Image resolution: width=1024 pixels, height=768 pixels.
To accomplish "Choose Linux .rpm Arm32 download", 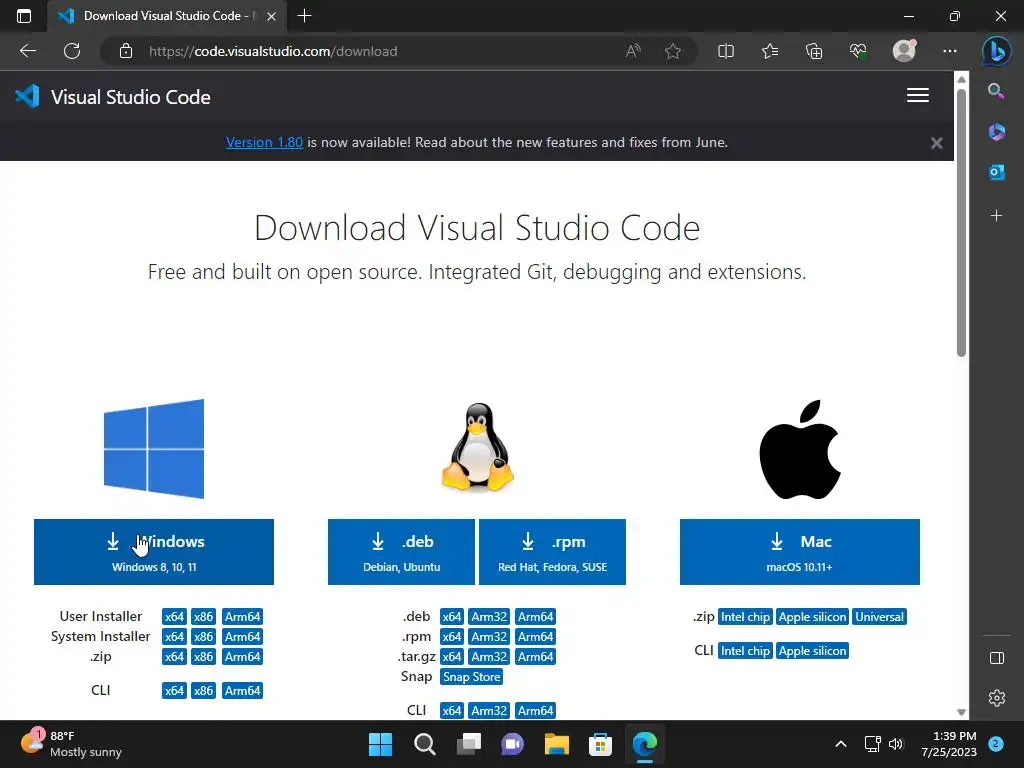I will 489,637.
